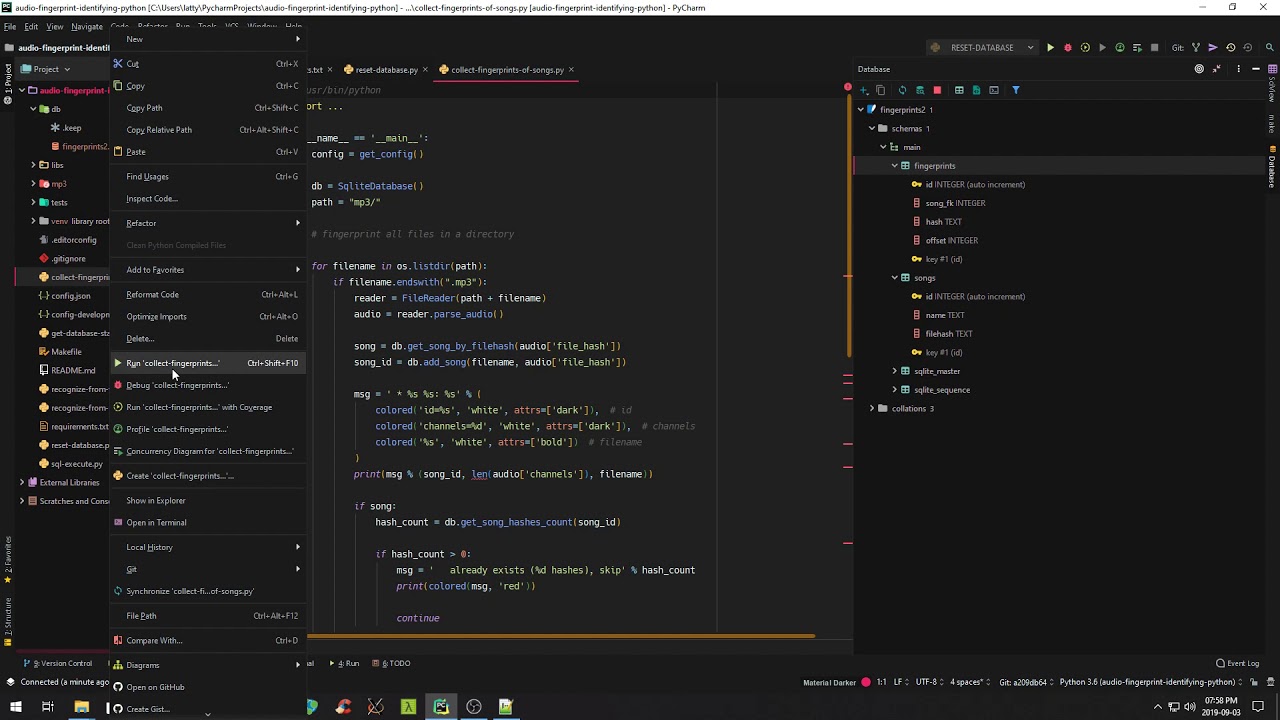This screenshot has height=720, width=1280.
Task: Open File Explorer from taskbar
Action: (82, 707)
